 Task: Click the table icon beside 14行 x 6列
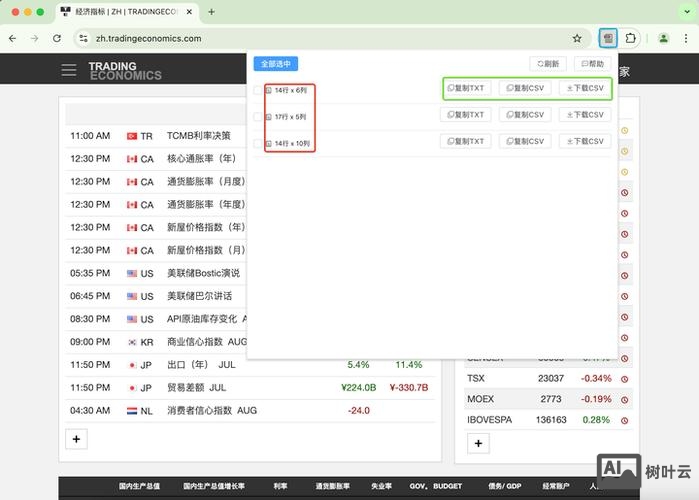coord(269,90)
